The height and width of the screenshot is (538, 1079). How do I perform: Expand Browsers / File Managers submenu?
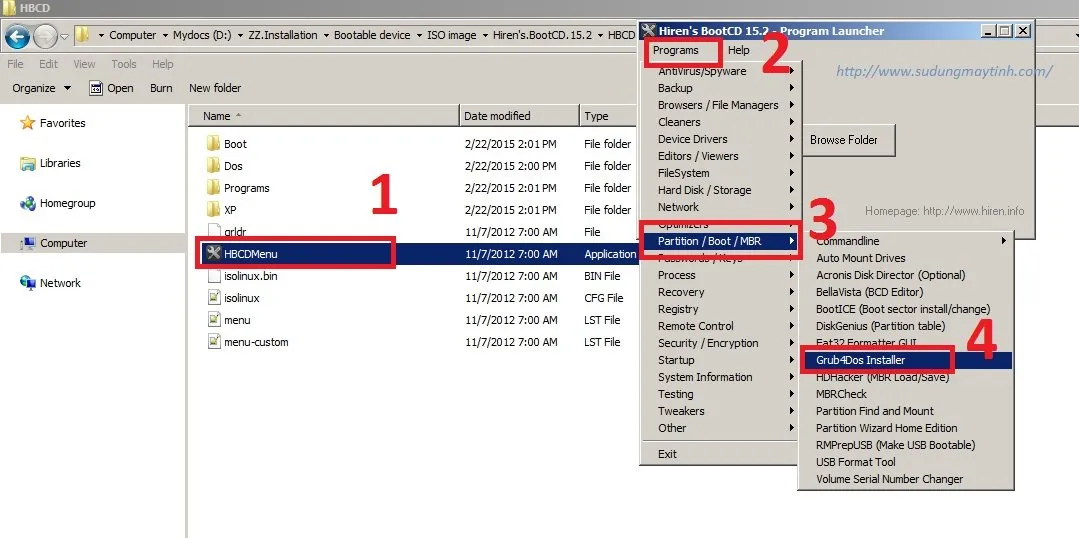719,105
